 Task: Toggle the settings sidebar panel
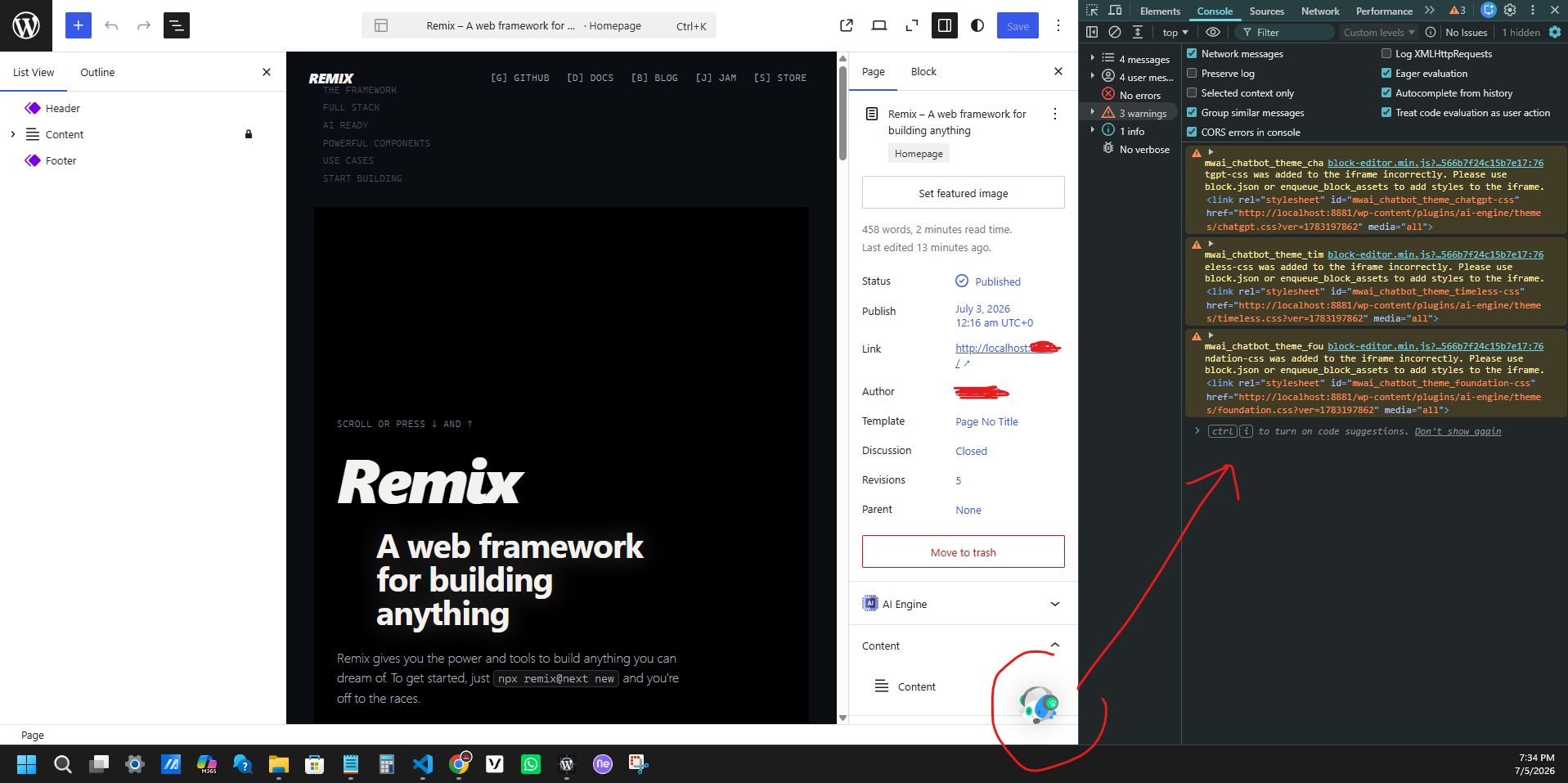(x=945, y=25)
